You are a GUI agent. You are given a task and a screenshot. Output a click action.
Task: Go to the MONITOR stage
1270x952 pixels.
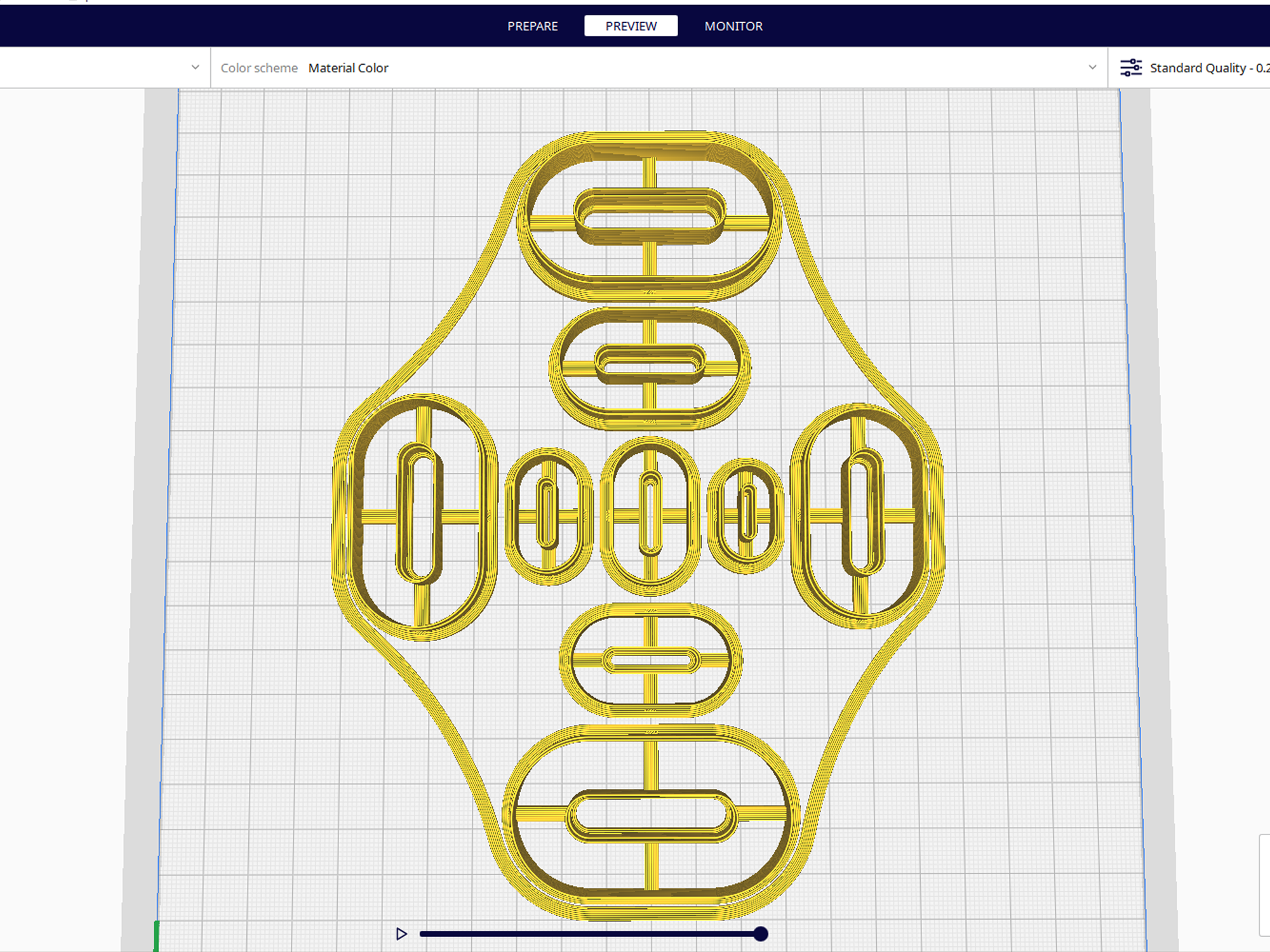tap(733, 26)
